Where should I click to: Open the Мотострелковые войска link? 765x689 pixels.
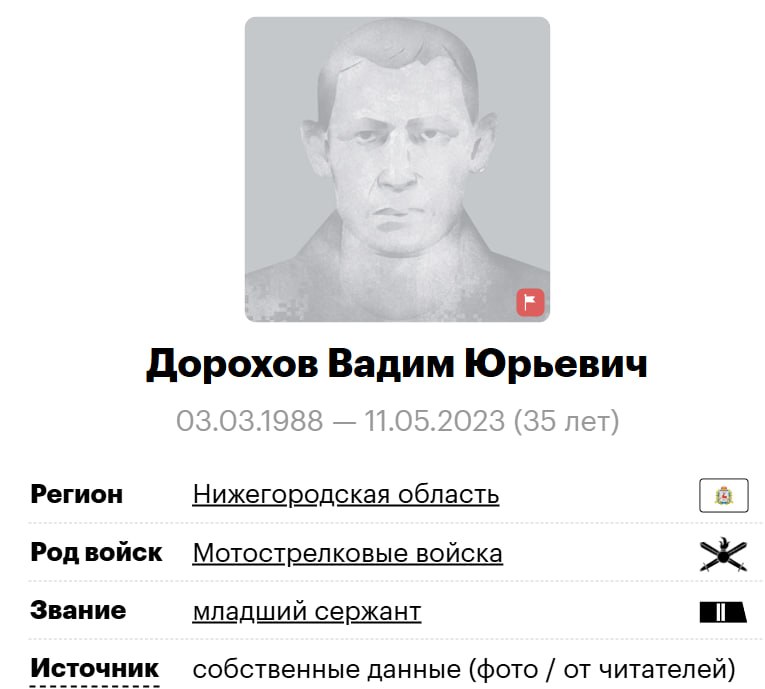click(347, 553)
